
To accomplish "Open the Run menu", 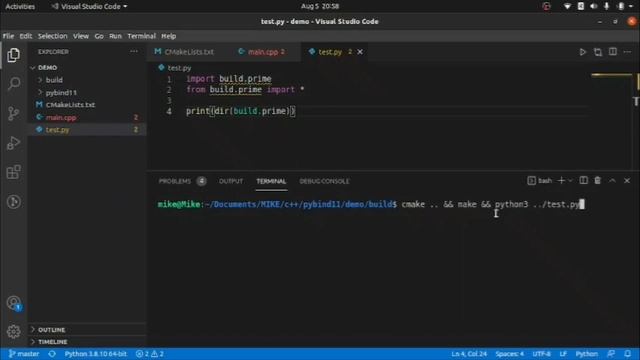I will tap(115, 36).
